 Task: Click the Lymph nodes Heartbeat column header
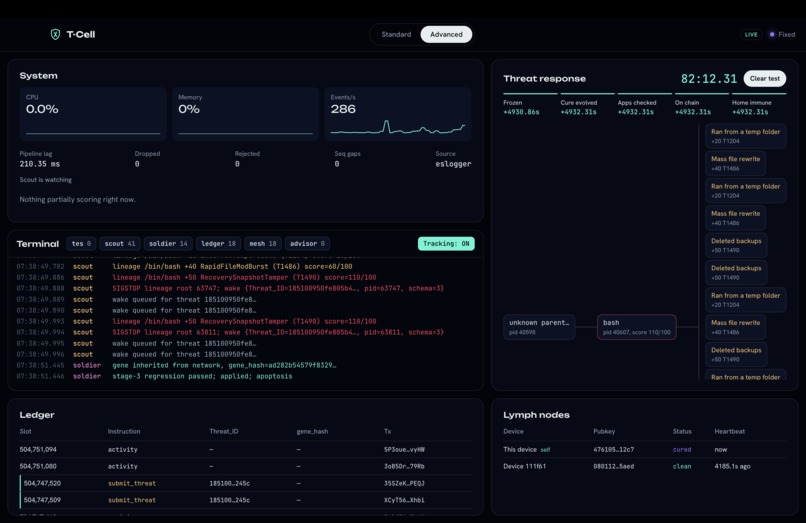point(729,431)
